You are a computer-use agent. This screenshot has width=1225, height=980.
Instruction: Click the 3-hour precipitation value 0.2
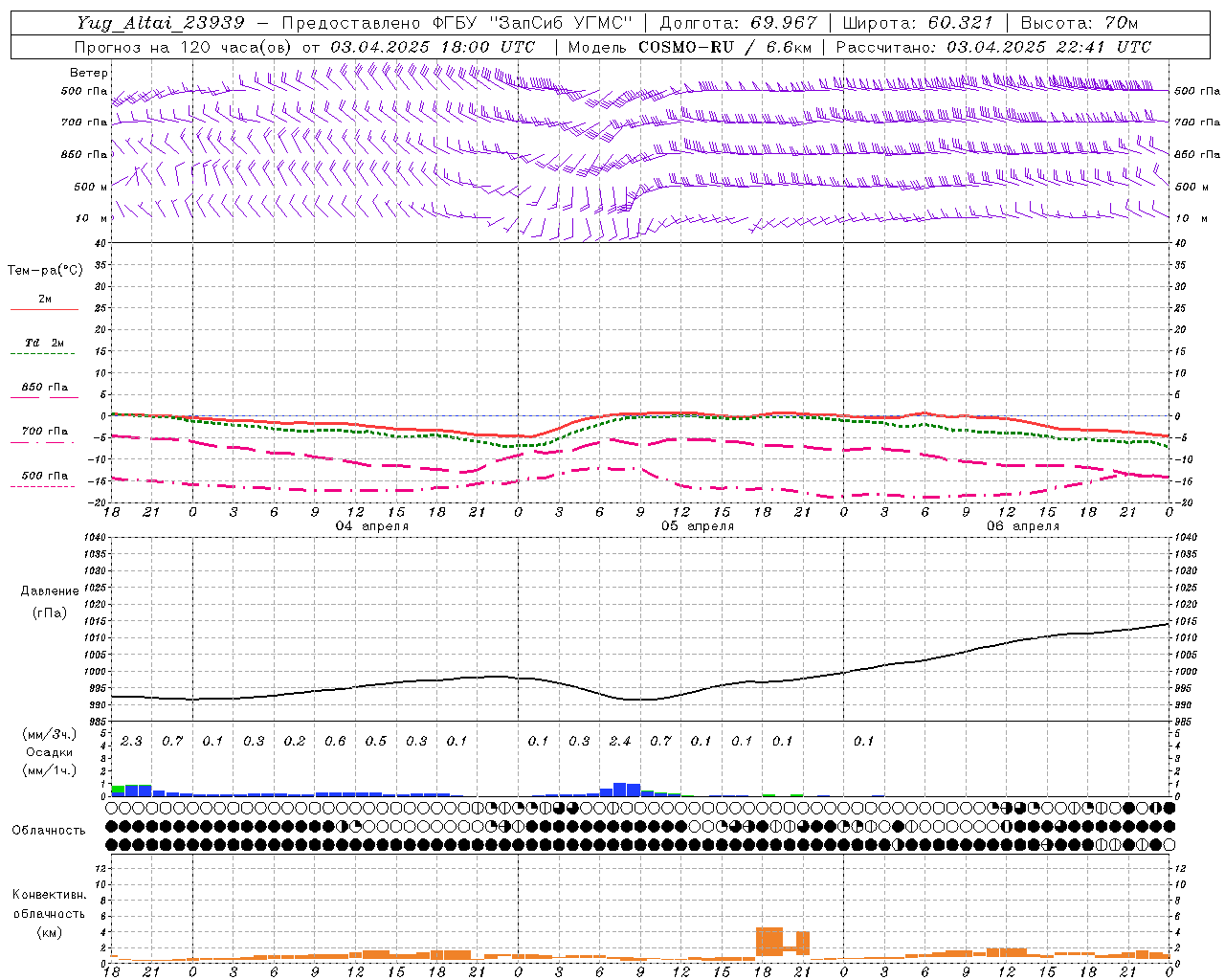point(295,742)
